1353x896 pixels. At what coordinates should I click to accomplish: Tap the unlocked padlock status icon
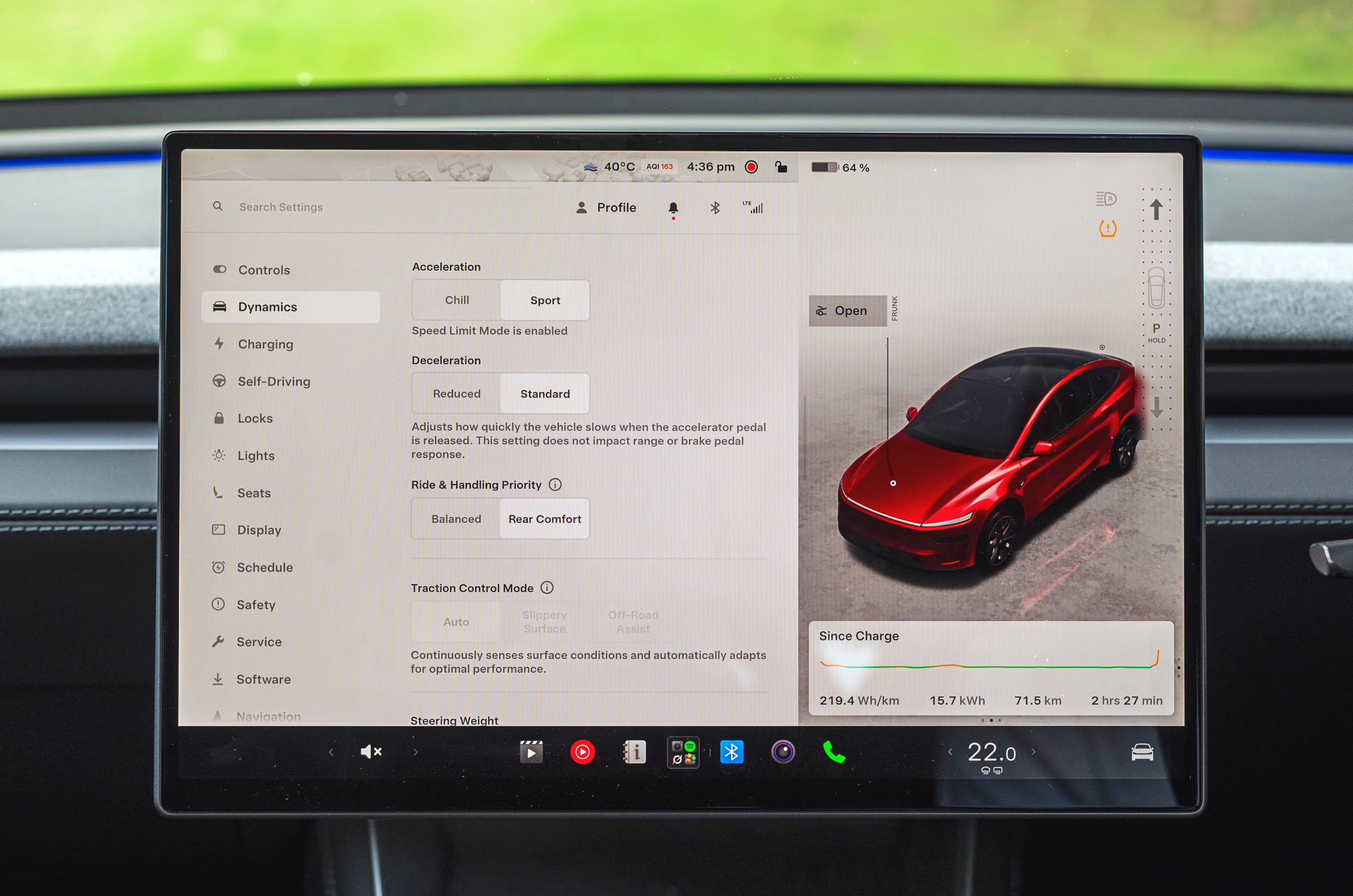[x=781, y=167]
